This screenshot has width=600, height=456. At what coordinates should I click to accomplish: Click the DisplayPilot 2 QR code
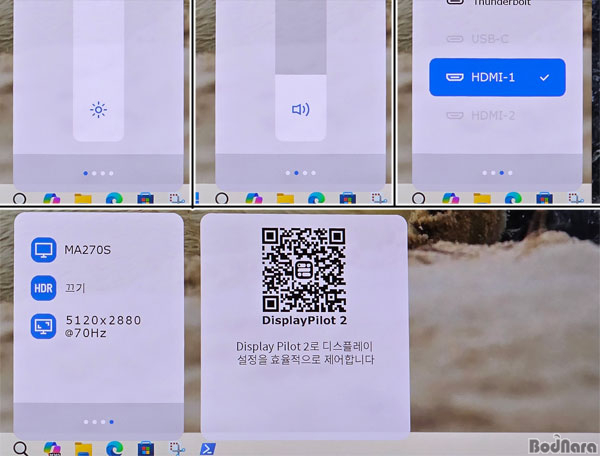pyautogui.click(x=304, y=270)
